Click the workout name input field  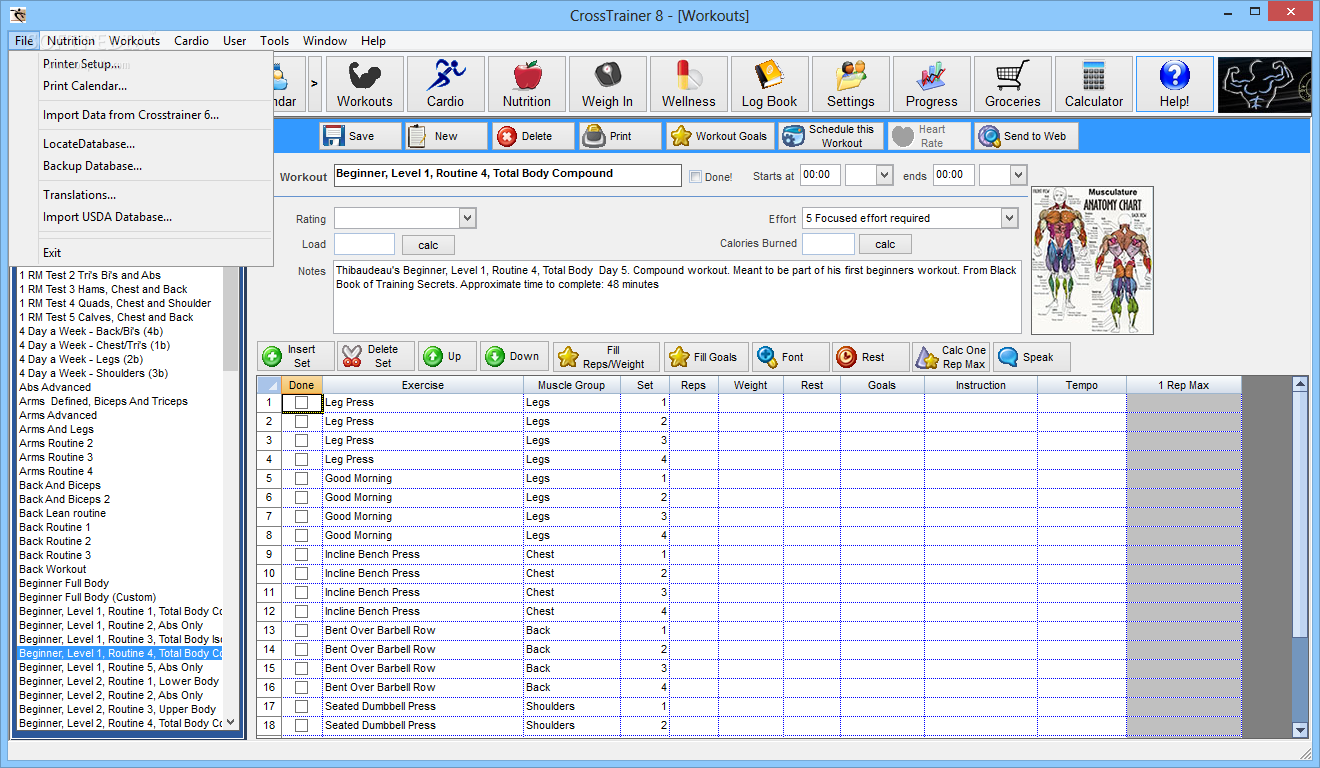click(508, 175)
